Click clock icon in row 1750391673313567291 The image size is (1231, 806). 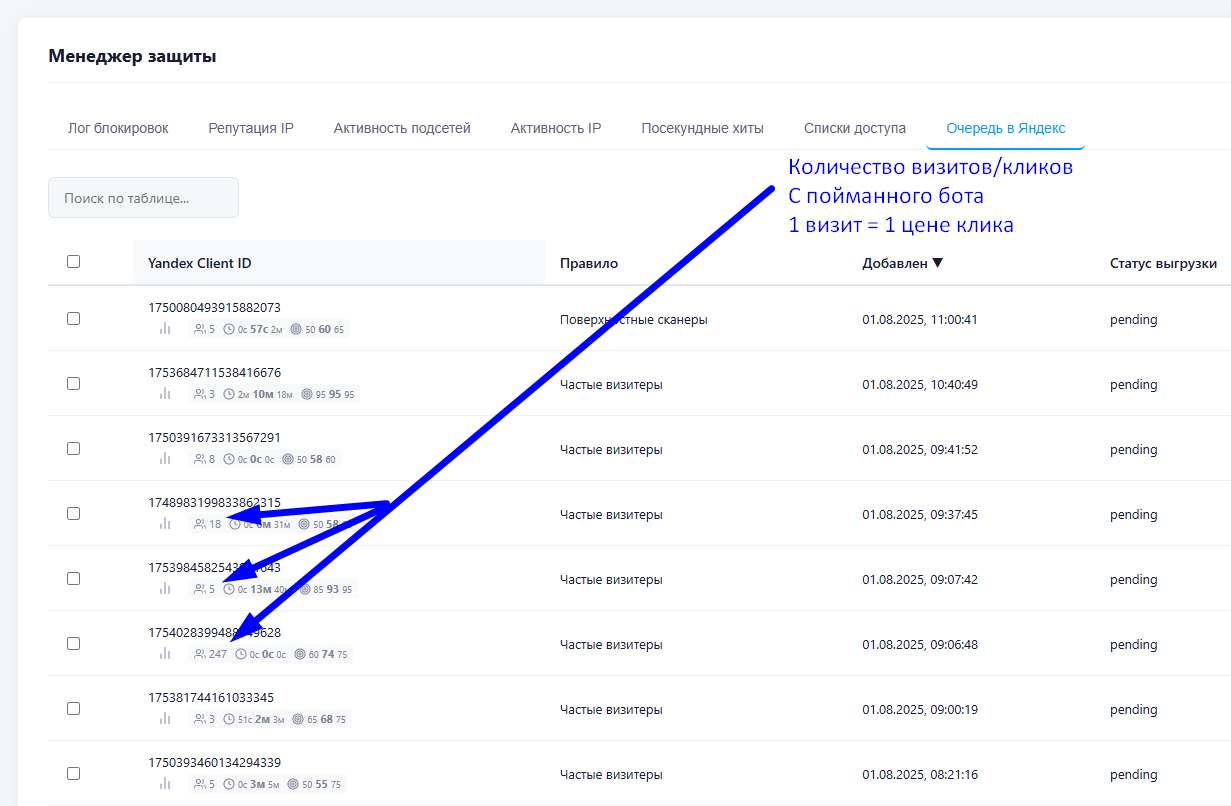(x=229, y=459)
